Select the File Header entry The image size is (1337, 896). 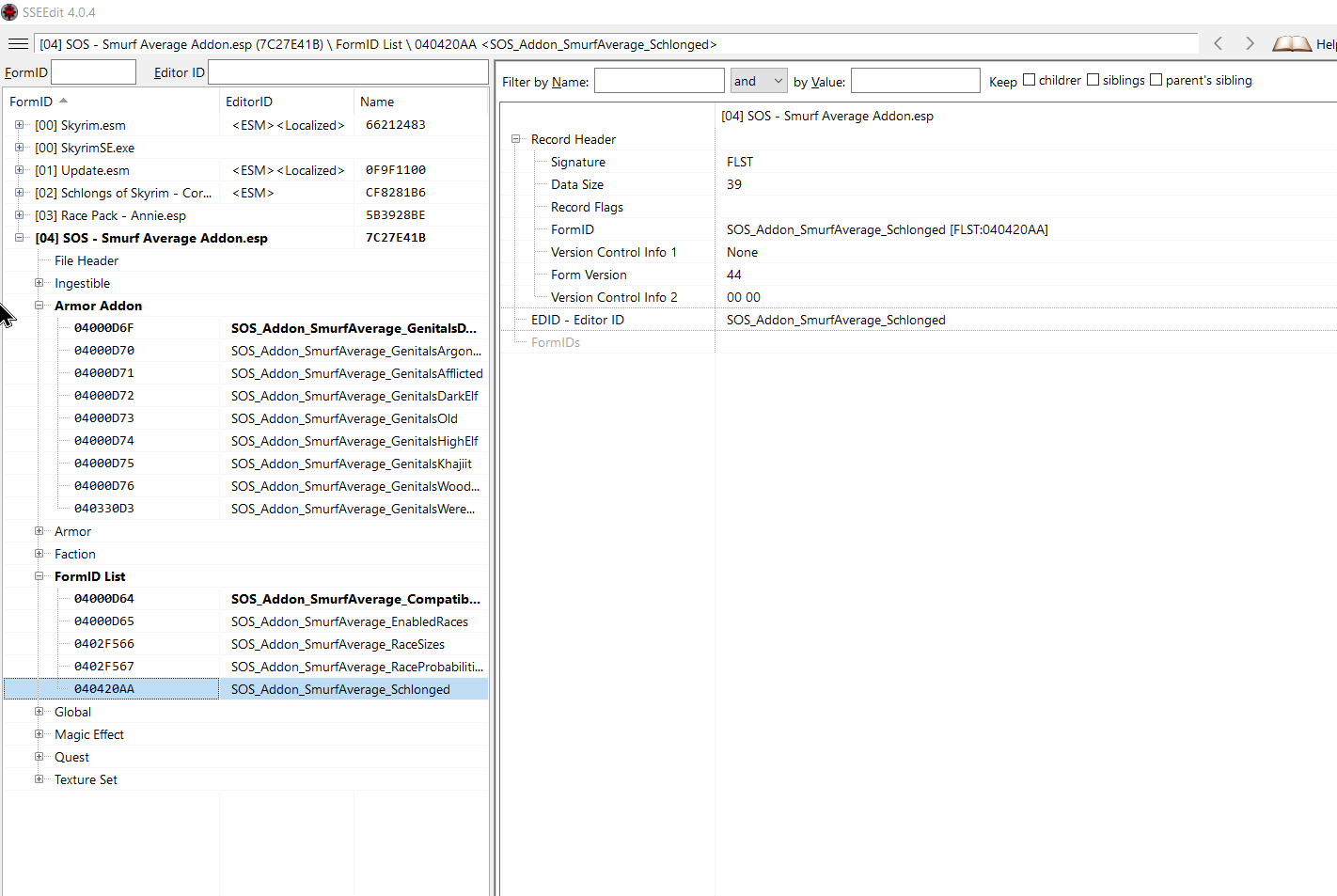pos(87,260)
